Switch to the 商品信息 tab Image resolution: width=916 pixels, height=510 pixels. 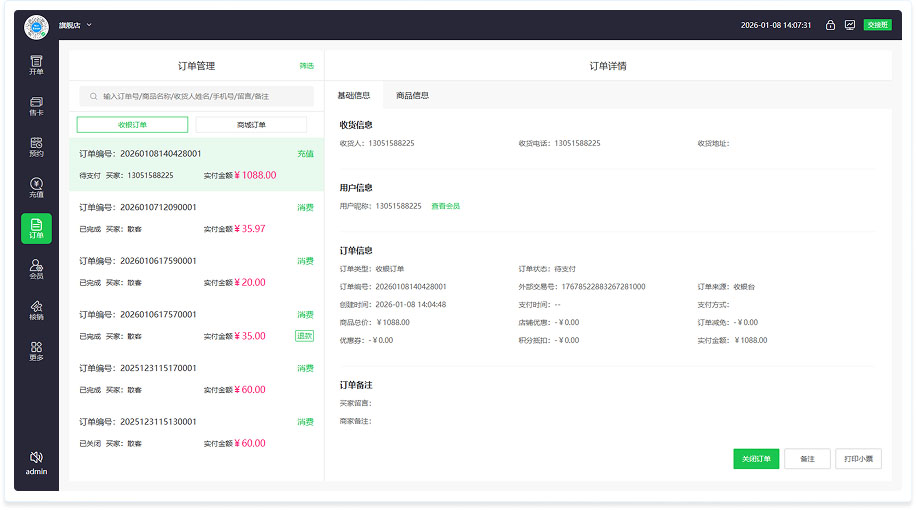point(412,96)
